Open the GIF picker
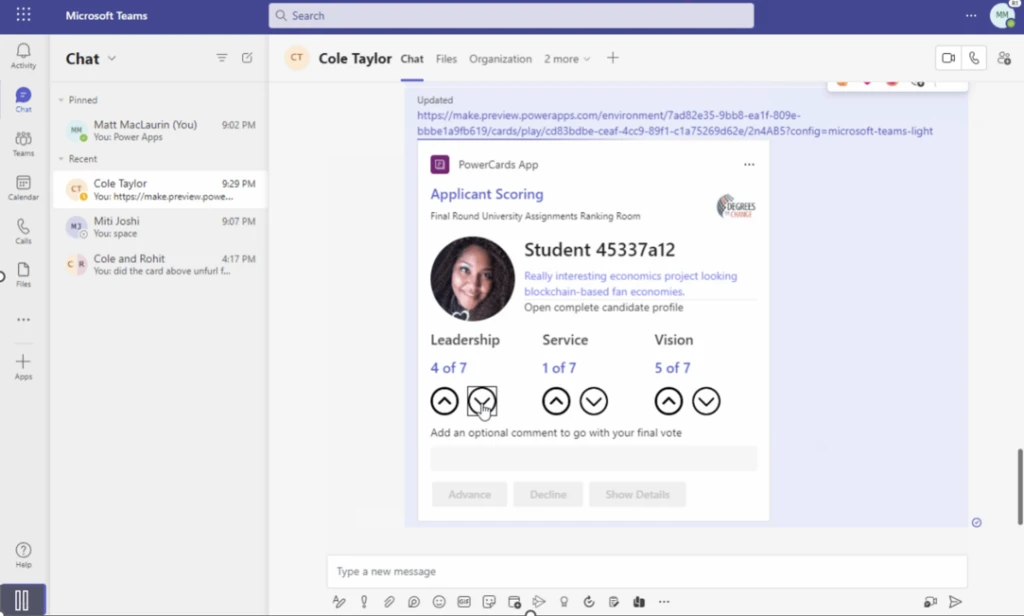The image size is (1024, 616). [x=464, y=601]
